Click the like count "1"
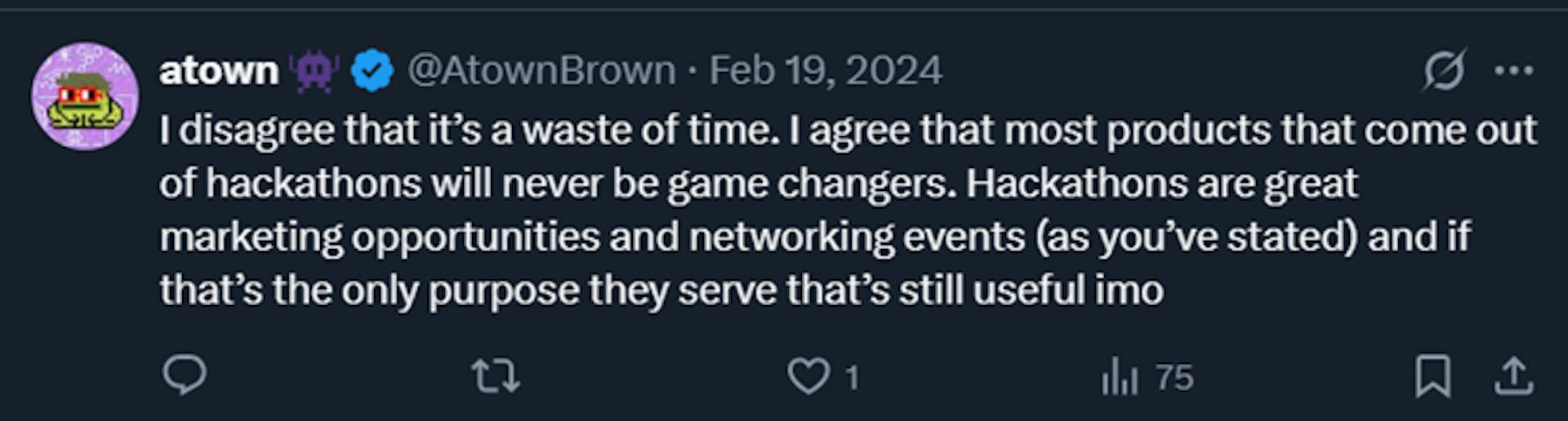The width and height of the screenshot is (1568, 421). [x=852, y=378]
